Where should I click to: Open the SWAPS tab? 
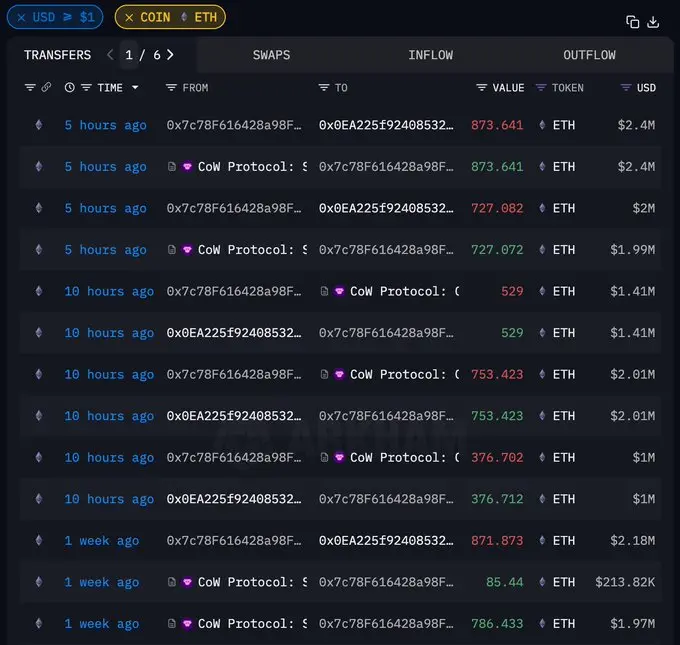(271, 55)
